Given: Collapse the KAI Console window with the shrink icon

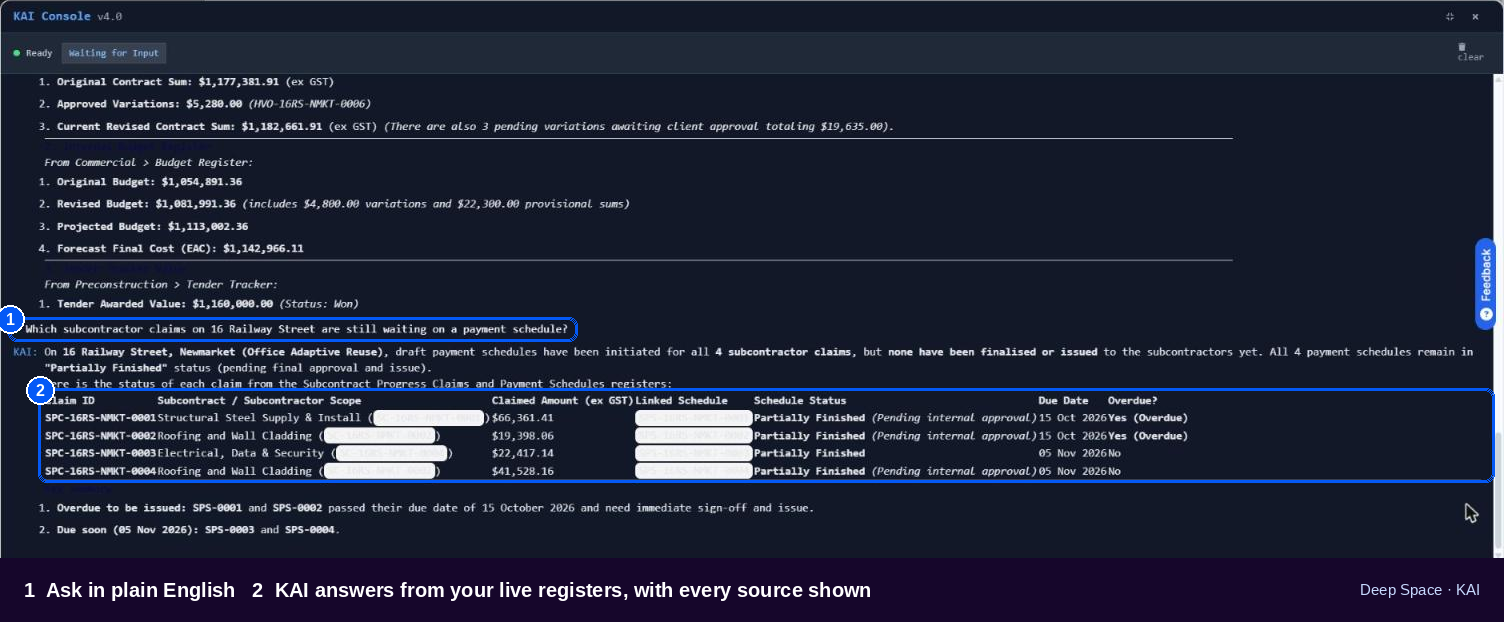Looking at the screenshot, I should pos(1450,16).
